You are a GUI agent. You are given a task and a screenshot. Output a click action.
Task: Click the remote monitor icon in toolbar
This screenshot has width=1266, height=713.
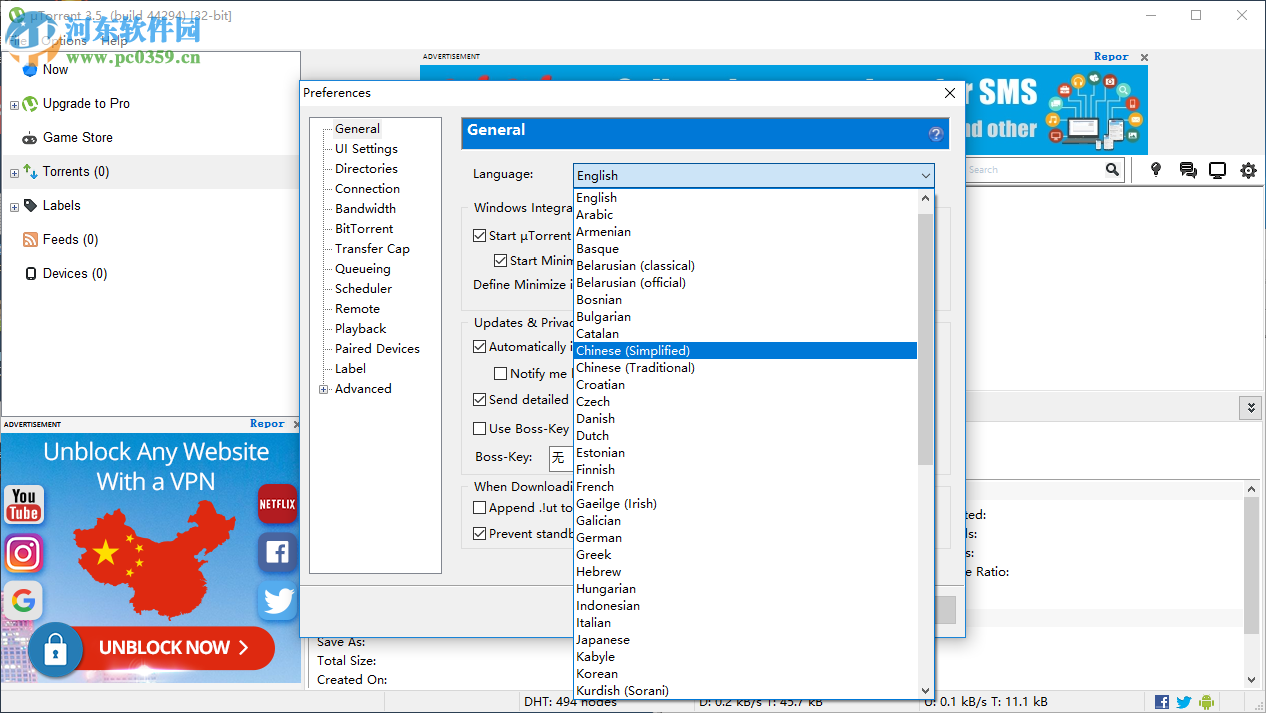point(1217,170)
